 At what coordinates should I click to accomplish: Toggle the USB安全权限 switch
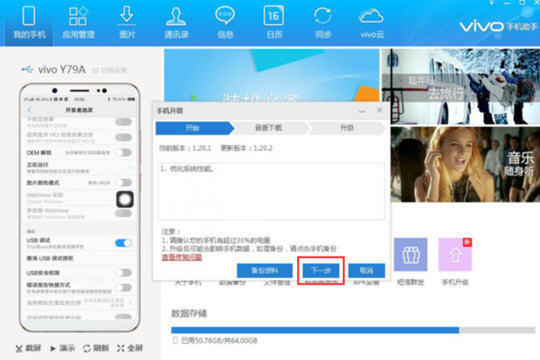123,272
